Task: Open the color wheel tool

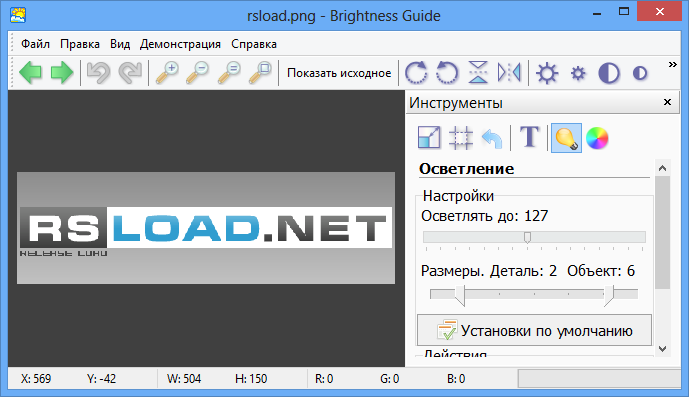Action: coord(597,138)
